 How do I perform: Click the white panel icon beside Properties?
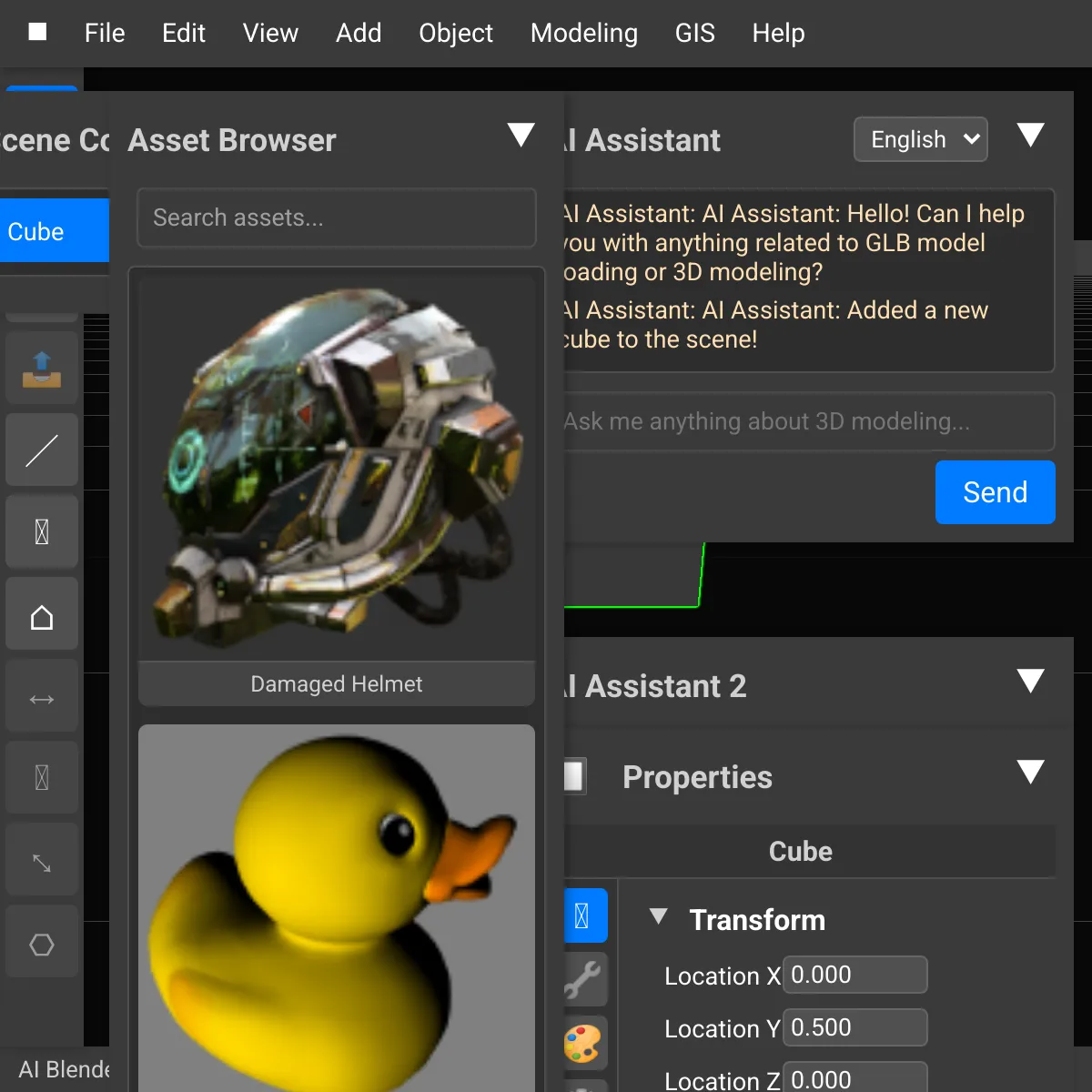[574, 776]
